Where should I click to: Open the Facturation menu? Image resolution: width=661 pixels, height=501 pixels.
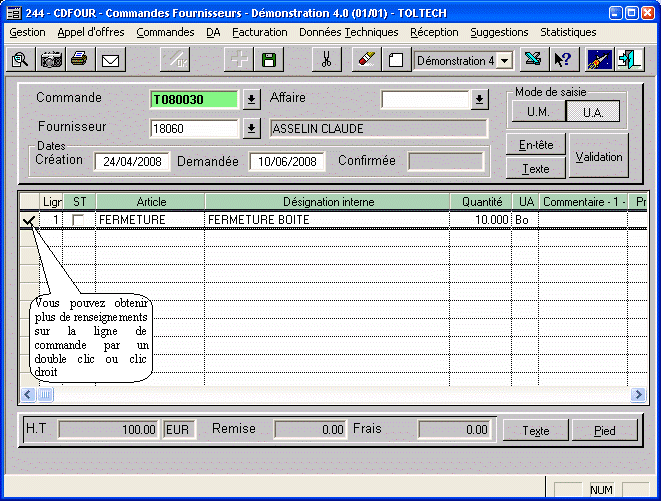click(x=260, y=32)
